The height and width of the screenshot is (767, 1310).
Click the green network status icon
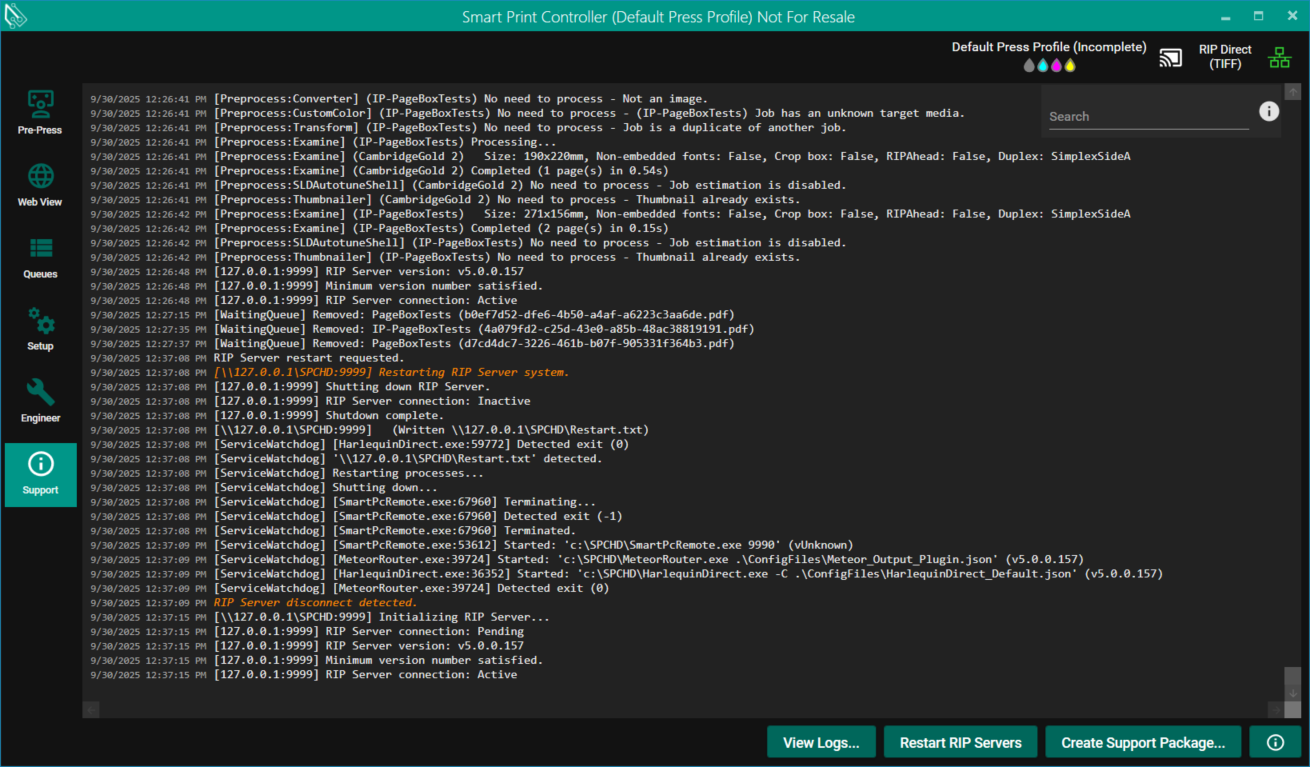point(1279,57)
